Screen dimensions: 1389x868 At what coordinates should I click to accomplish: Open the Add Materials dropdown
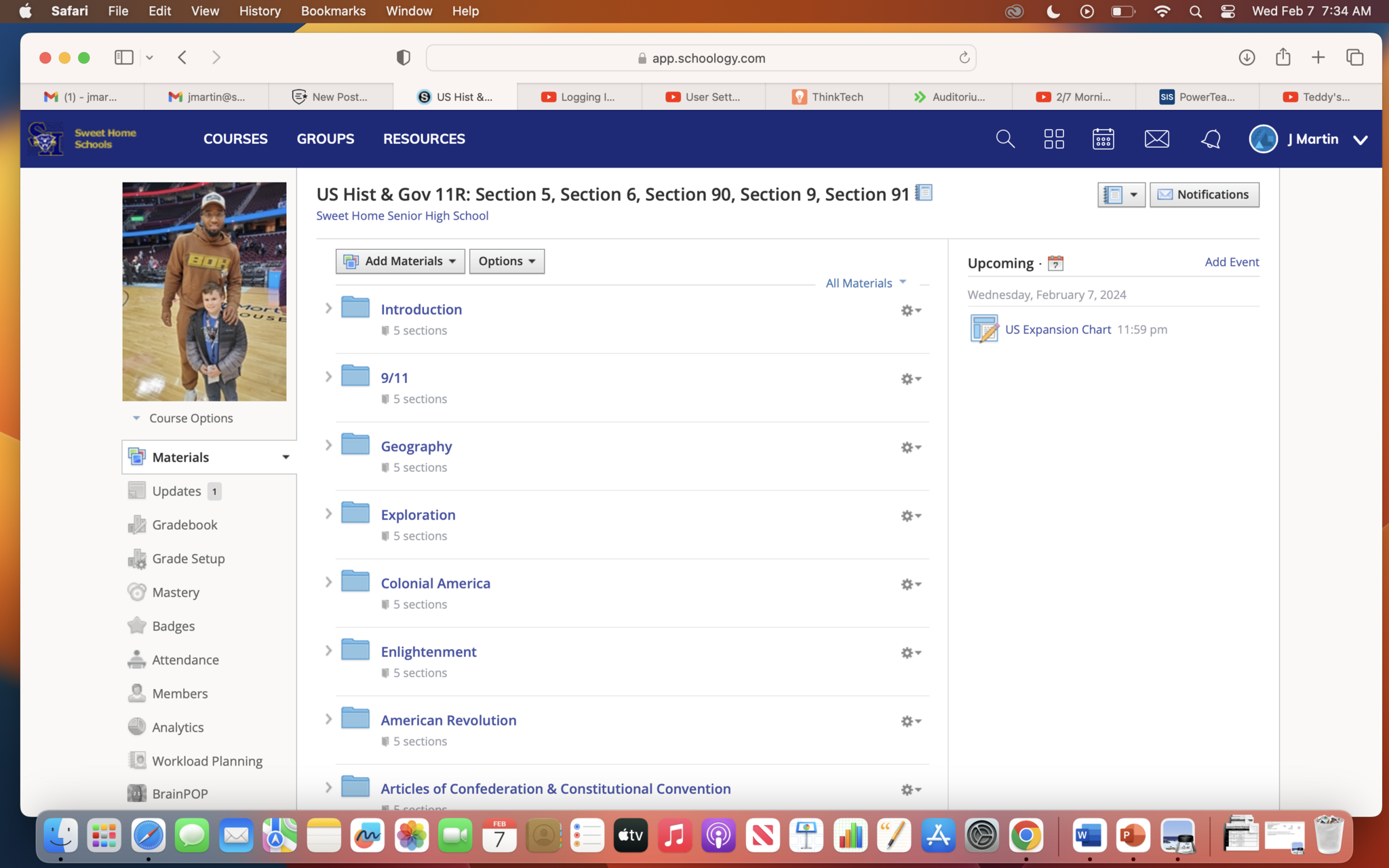pyautogui.click(x=400, y=261)
